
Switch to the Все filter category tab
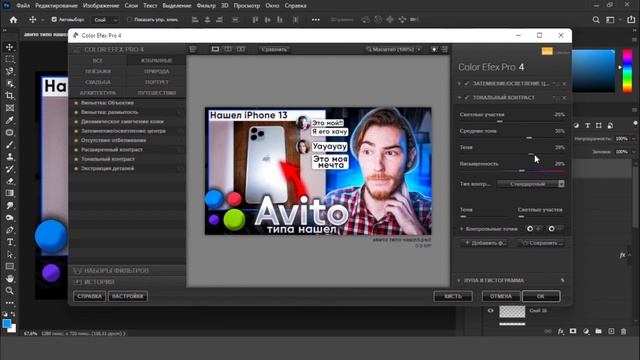click(98, 60)
